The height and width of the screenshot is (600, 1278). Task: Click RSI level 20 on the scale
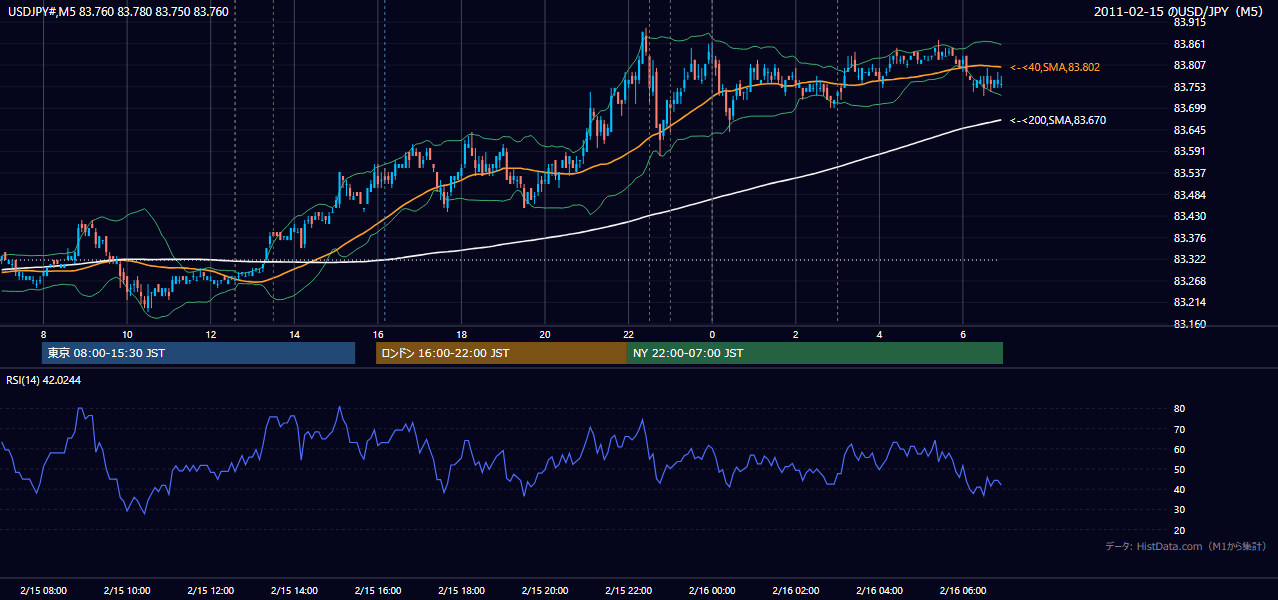point(1179,530)
